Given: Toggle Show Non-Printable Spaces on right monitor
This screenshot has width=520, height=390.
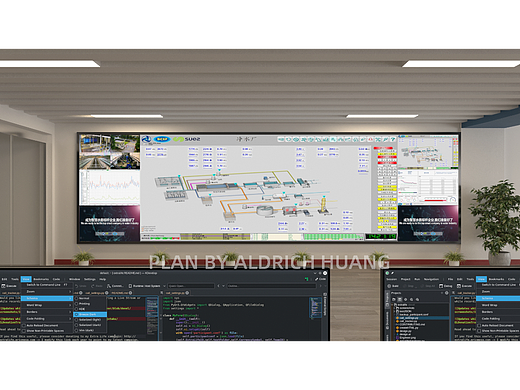Looking at the screenshot, I should click(479, 331).
